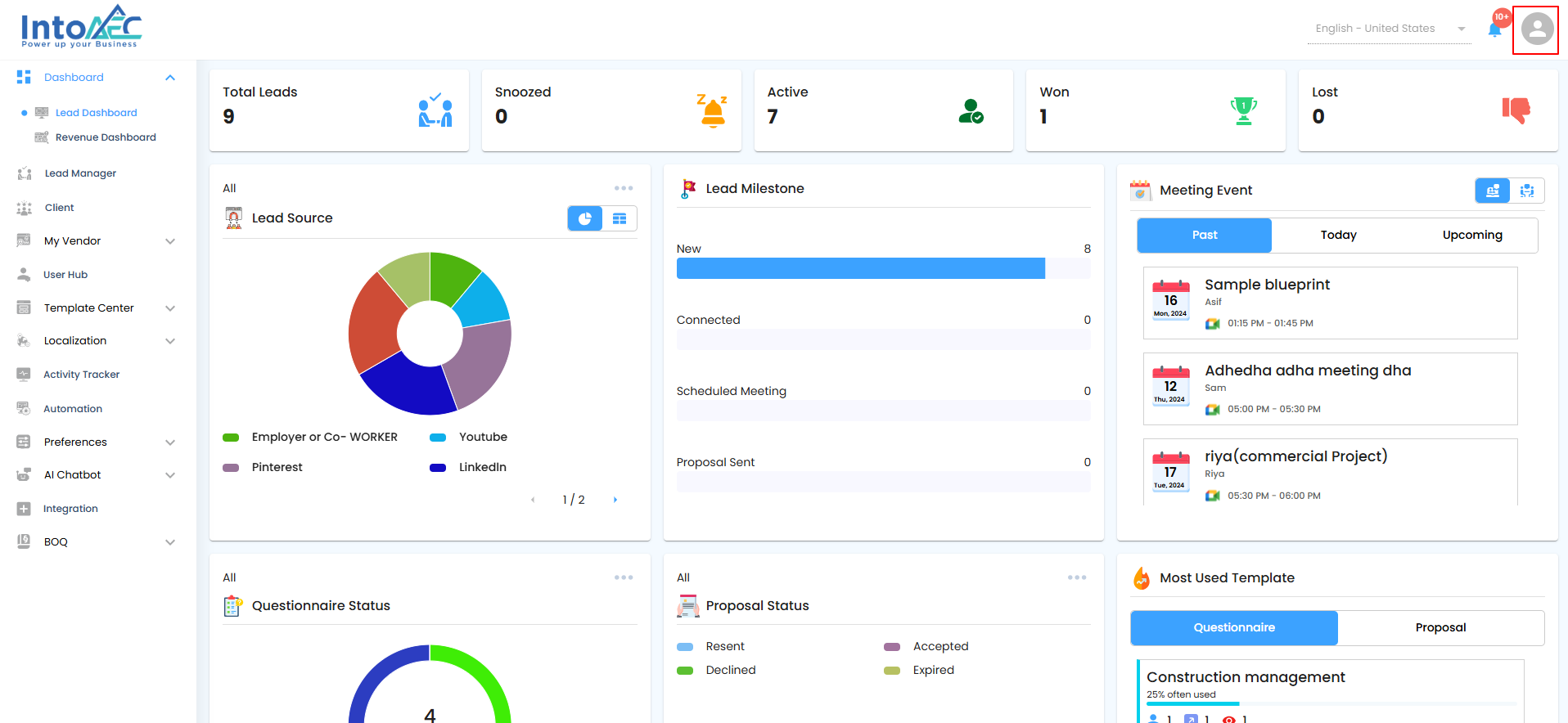Screen dimensions: 1568x723
Task: Expand the Localization chevron
Action: [170, 341]
